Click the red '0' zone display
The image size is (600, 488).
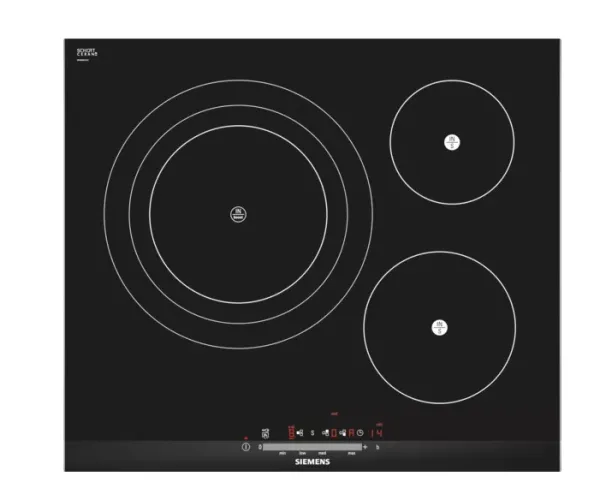coord(334,433)
